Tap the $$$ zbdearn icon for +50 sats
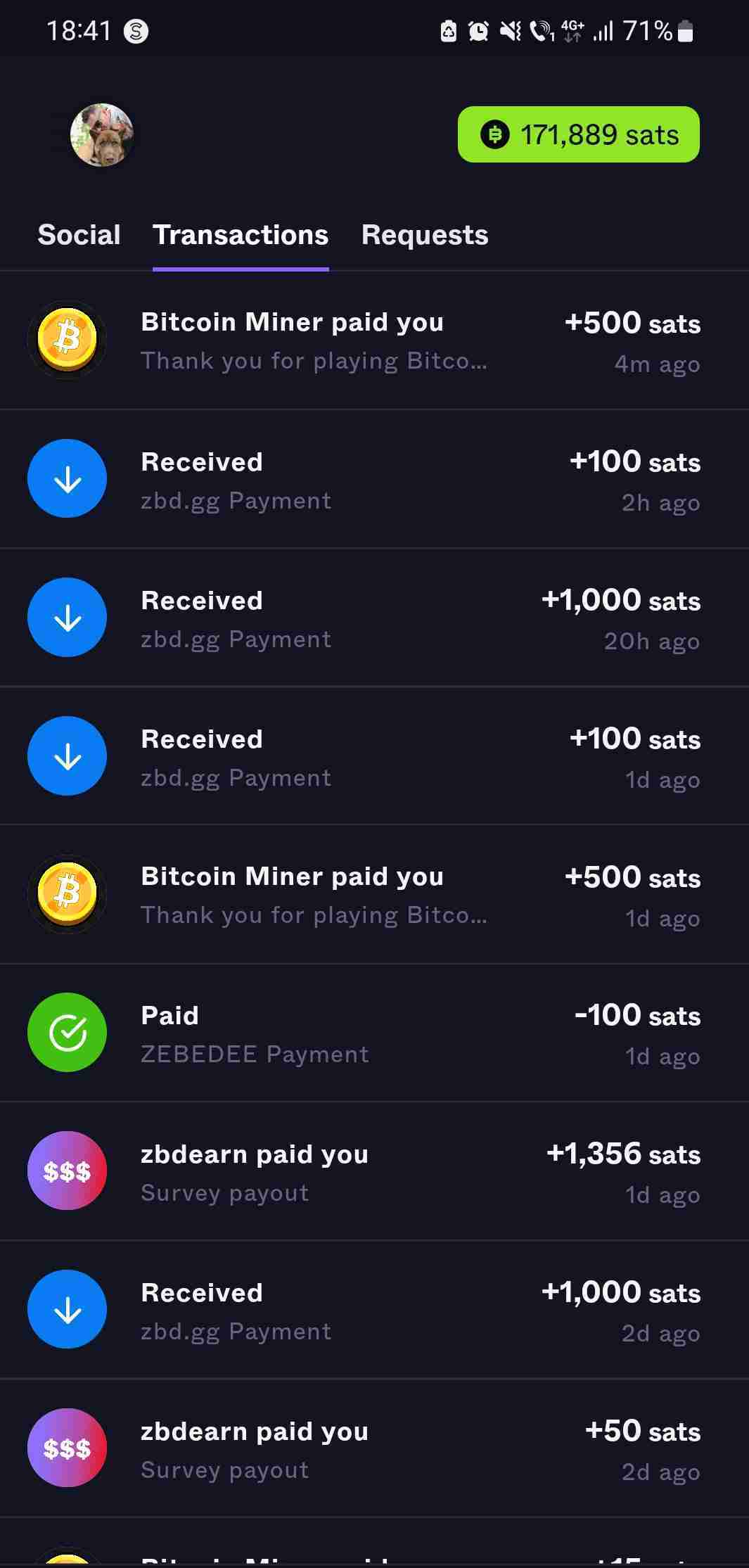The height and width of the screenshot is (1568, 749). [67, 1448]
